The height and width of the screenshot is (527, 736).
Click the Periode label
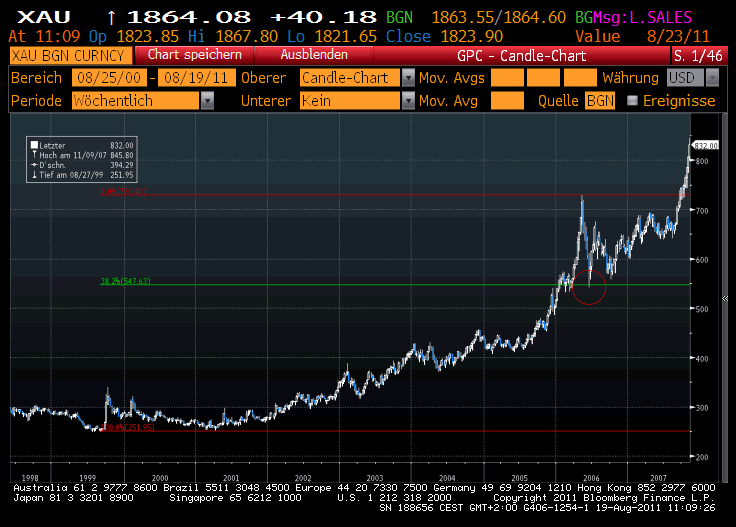coord(36,101)
